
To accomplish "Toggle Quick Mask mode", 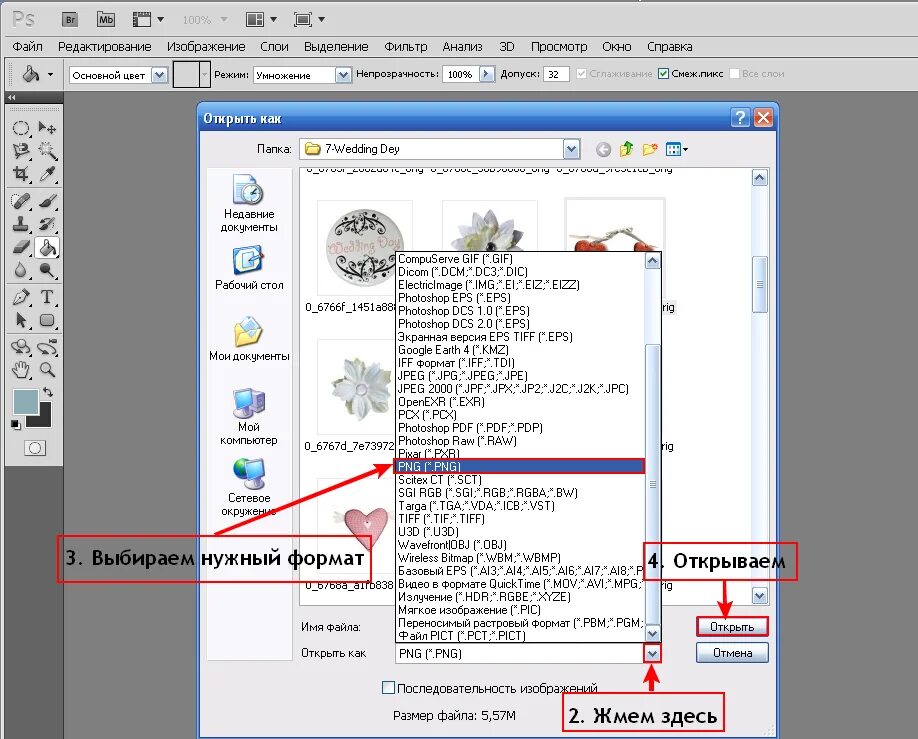I will click(x=35, y=449).
